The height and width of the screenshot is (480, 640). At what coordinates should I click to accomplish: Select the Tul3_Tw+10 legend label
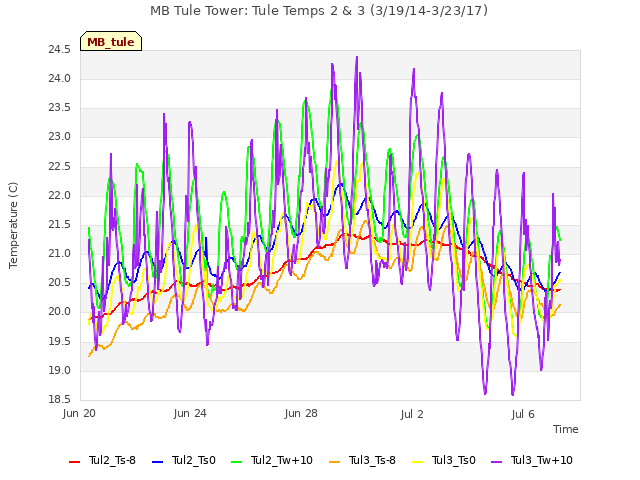click(x=542, y=460)
